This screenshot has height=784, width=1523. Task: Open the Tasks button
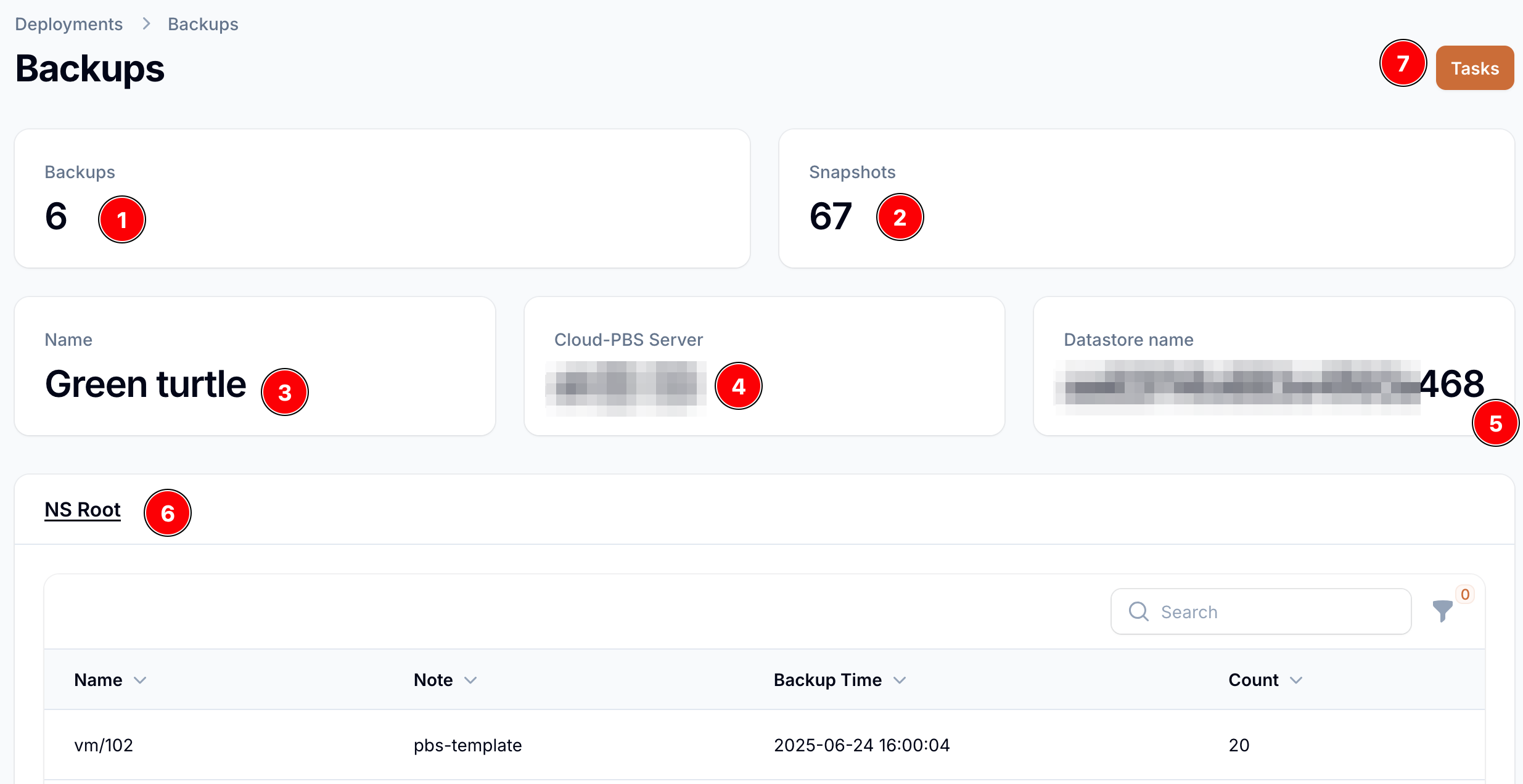pos(1474,68)
